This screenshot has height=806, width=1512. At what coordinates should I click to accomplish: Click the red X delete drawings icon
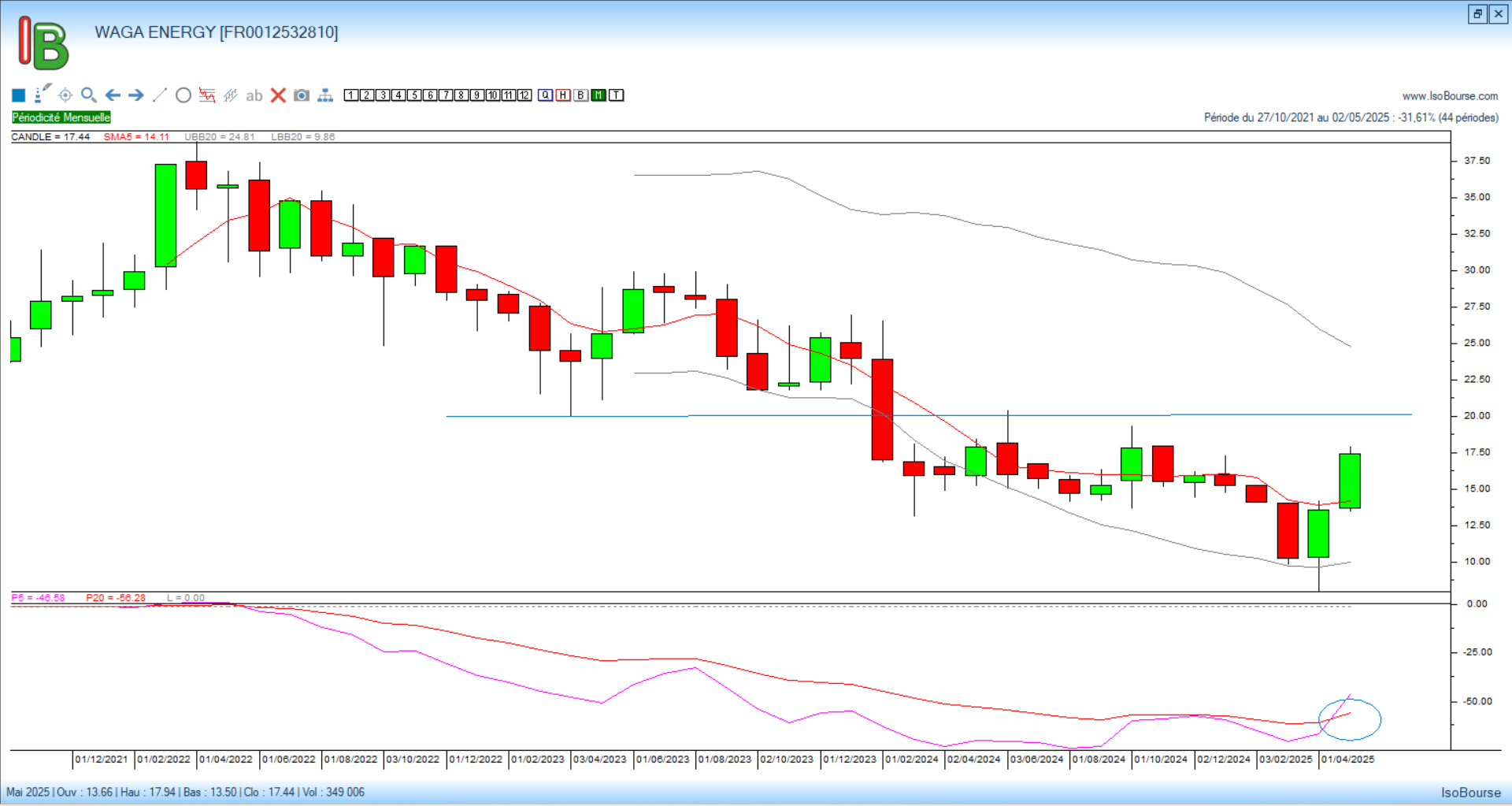tap(278, 95)
